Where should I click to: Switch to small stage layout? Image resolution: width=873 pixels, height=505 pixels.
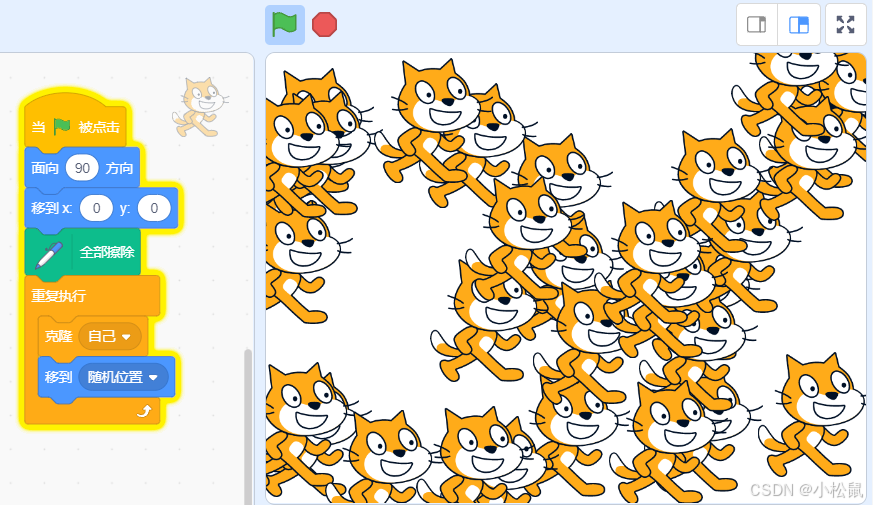(757, 24)
